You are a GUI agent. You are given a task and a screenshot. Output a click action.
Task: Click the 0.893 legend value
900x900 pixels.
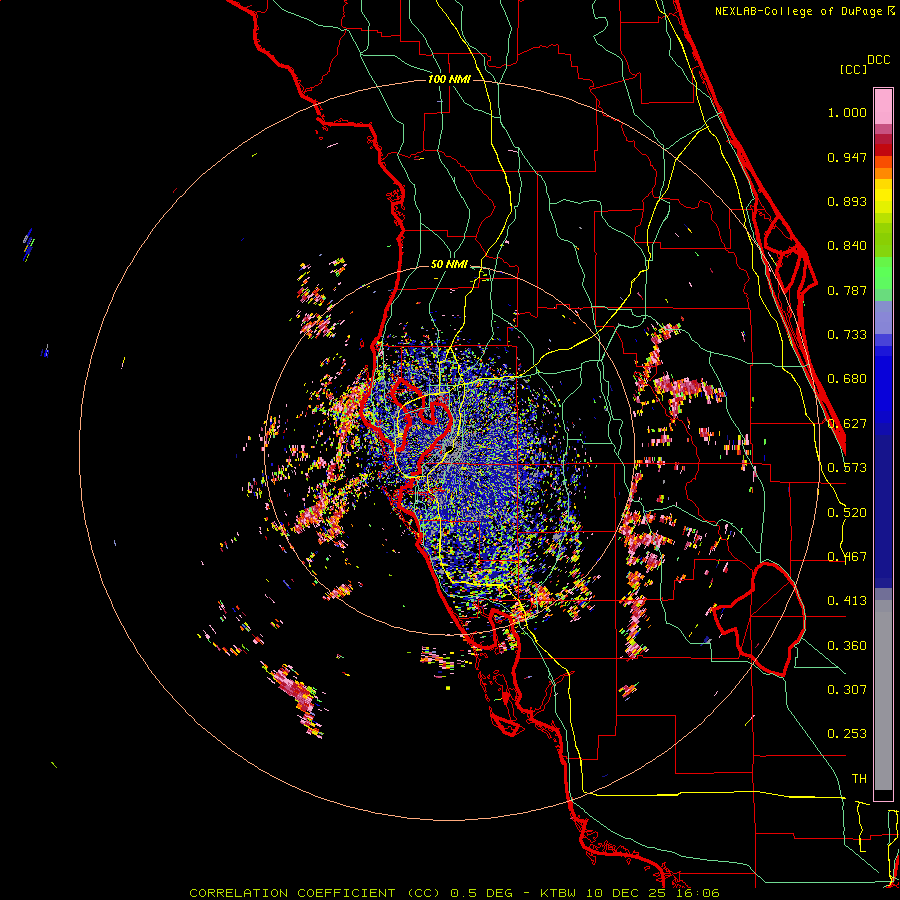click(847, 201)
